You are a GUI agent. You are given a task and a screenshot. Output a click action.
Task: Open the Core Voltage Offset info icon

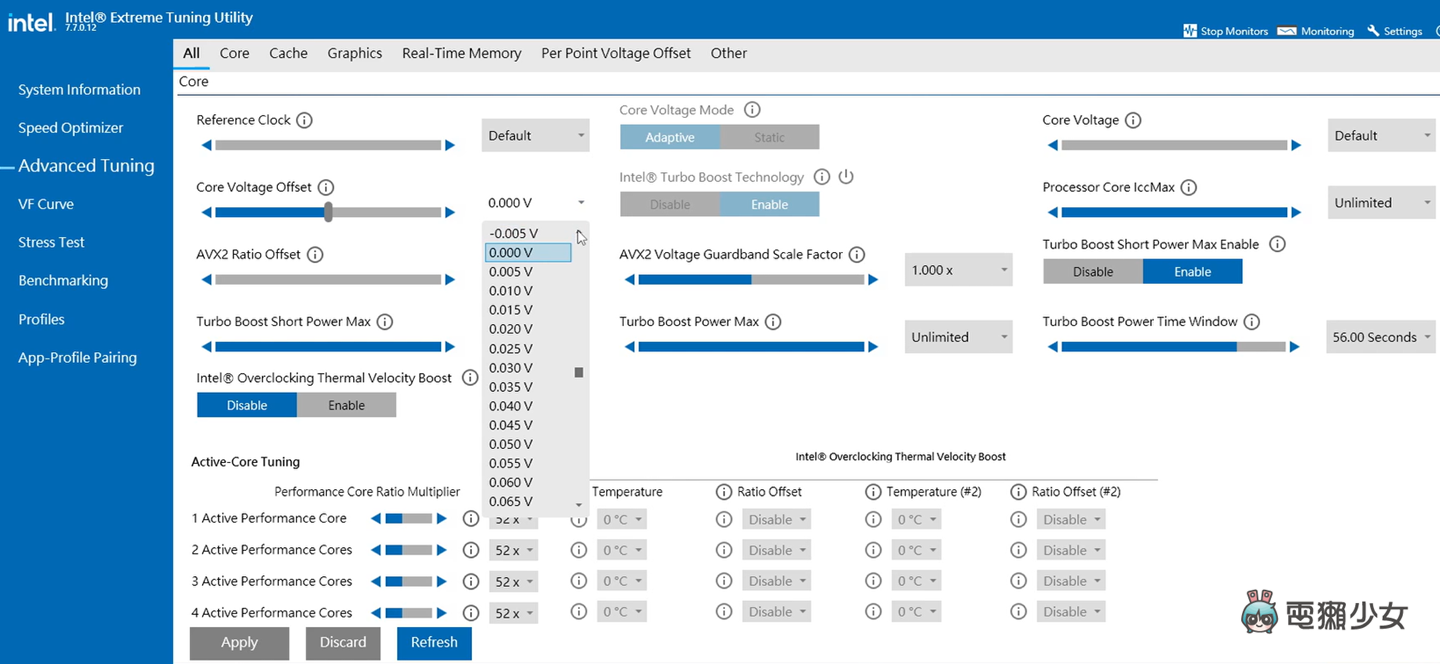tap(326, 187)
